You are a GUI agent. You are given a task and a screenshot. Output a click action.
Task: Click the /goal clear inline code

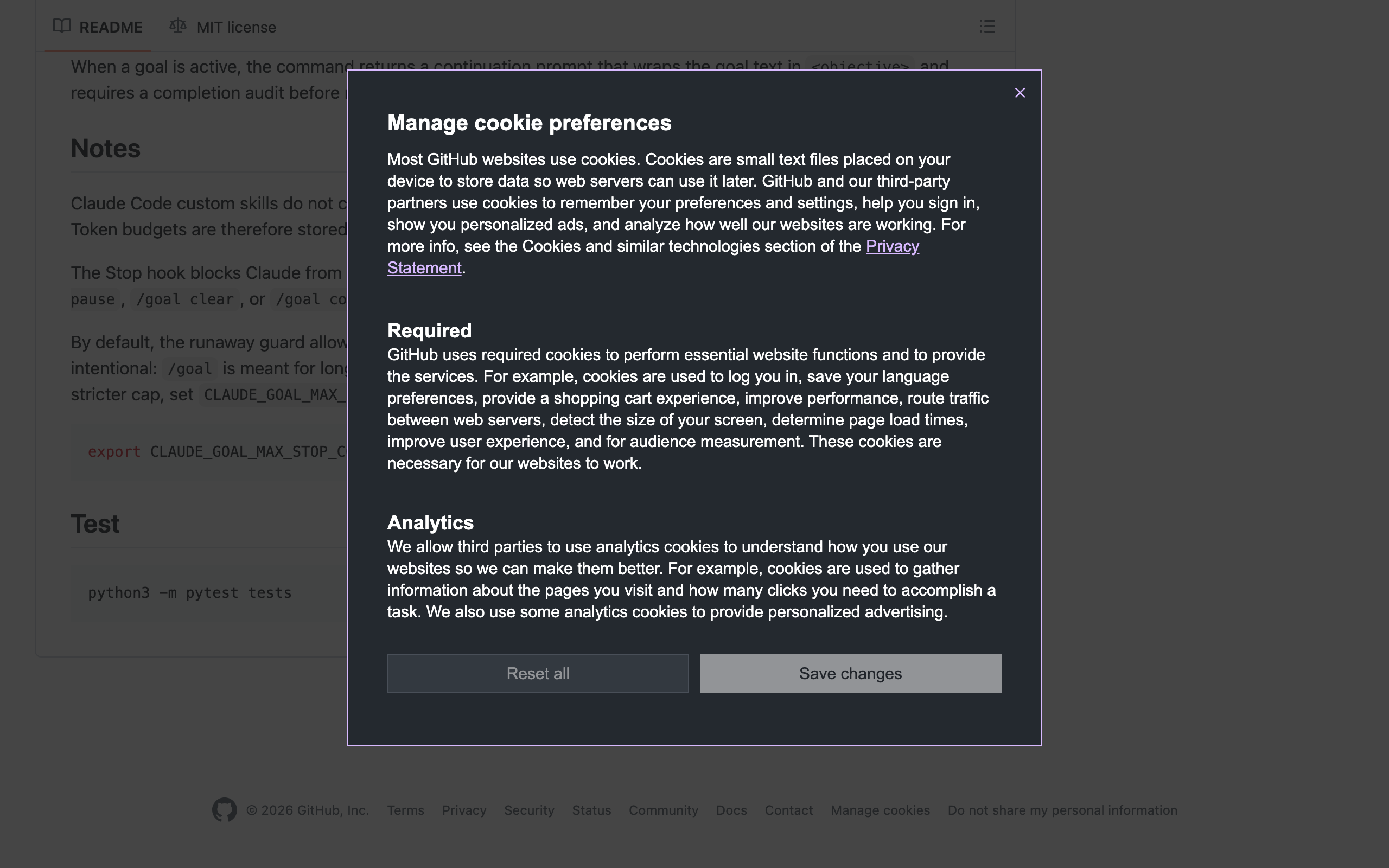coord(185,299)
